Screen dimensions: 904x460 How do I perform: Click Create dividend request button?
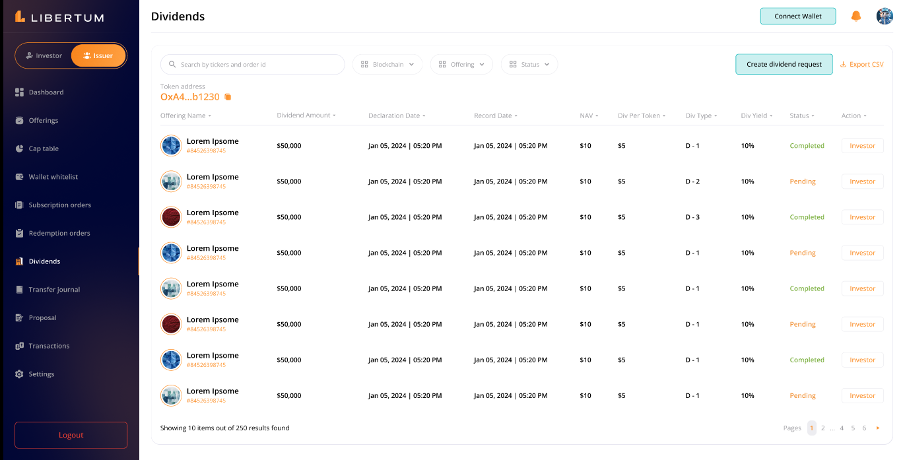783,64
